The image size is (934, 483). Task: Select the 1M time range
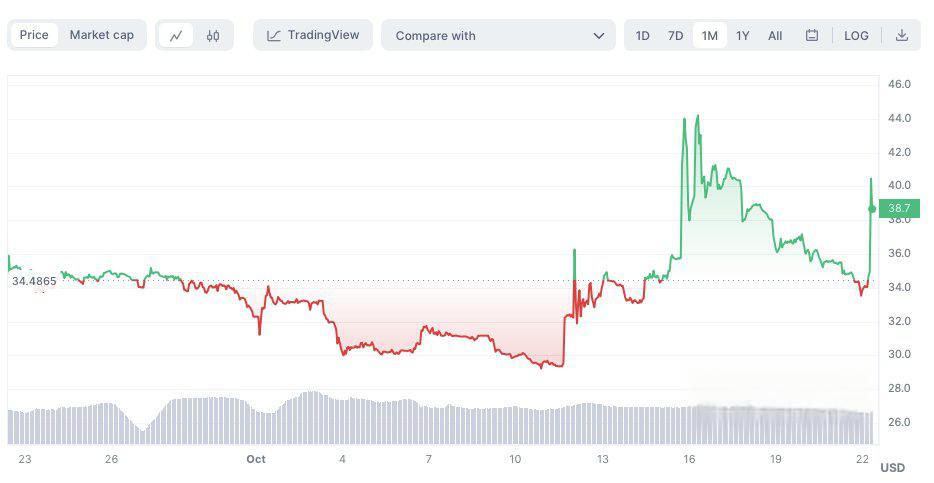(709, 36)
